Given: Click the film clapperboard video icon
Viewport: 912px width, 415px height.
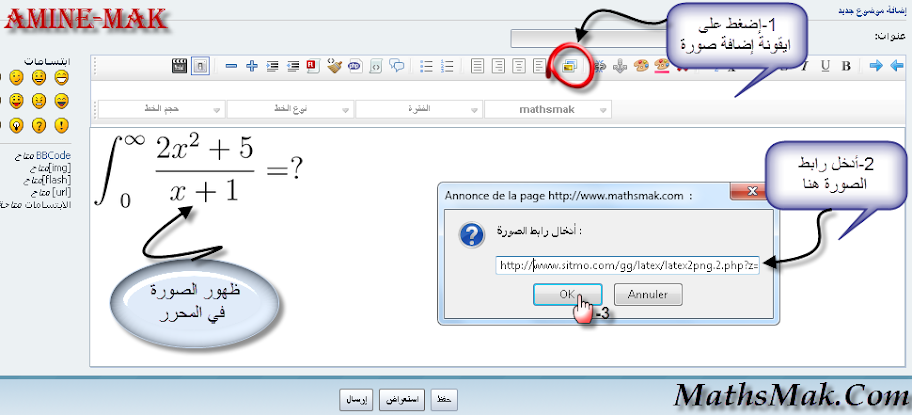Looking at the screenshot, I should (x=180, y=66).
